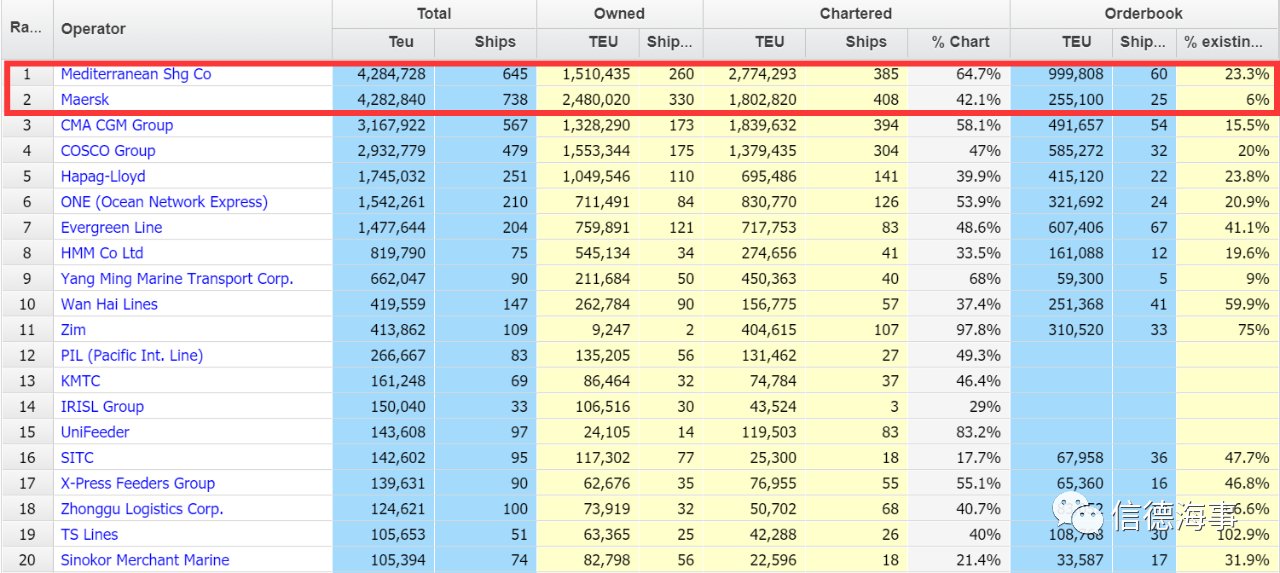Select the orderbook TEU cell 607,406

coord(1061,228)
